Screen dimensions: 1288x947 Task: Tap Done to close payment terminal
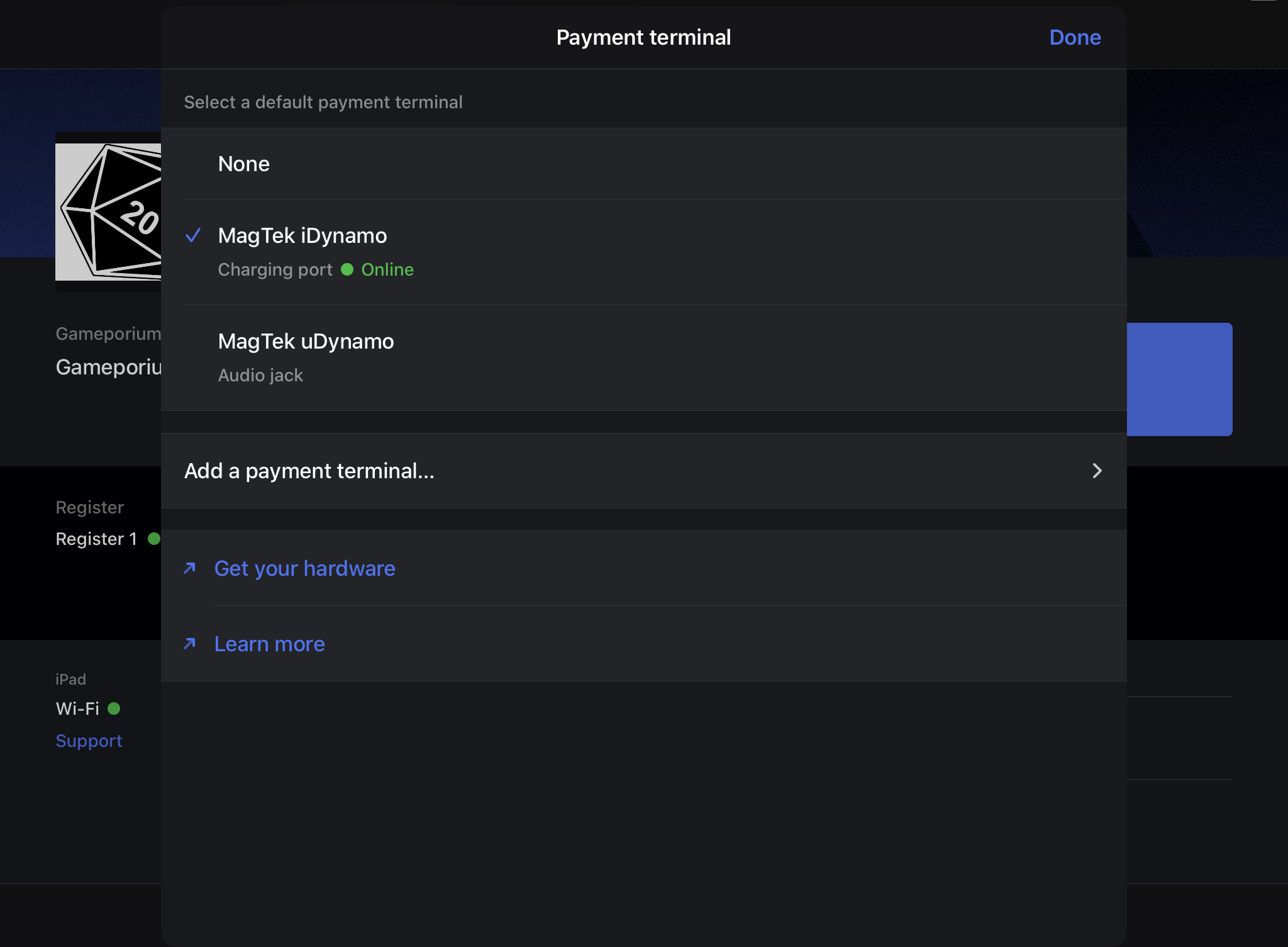coord(1075,38)
